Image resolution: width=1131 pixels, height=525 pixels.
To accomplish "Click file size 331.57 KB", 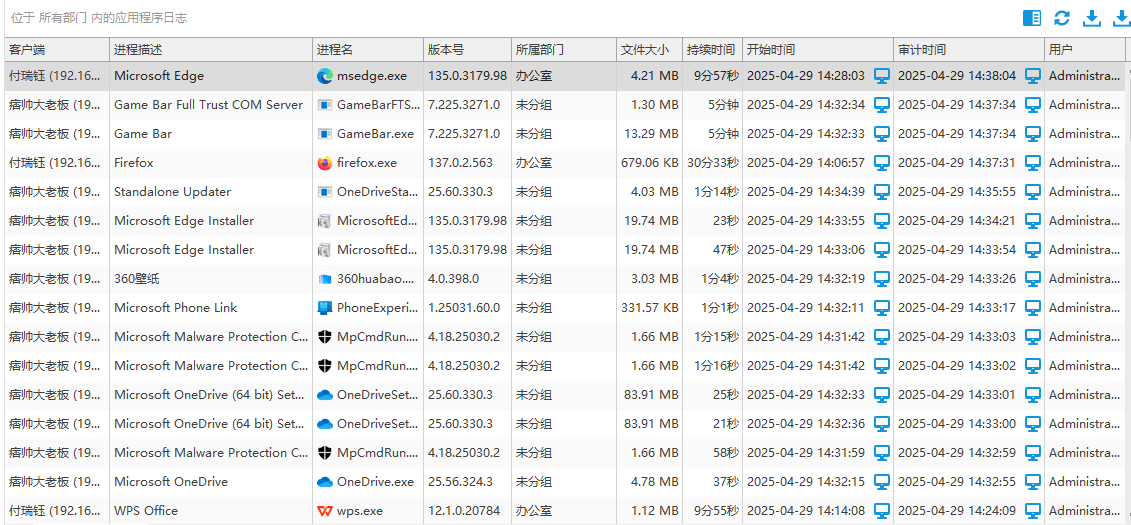I will click(x=649, y=308).
